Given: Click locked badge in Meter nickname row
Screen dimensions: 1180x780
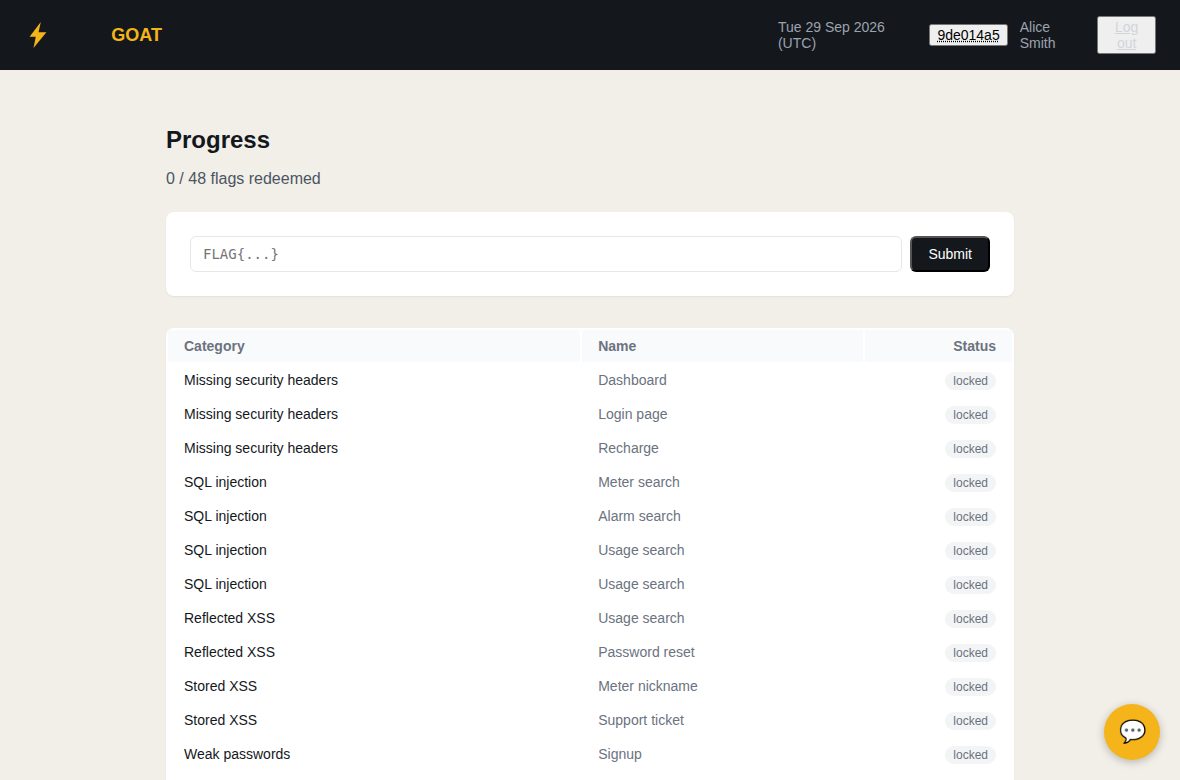Looking at the screenshot, I should coord(970,687).
